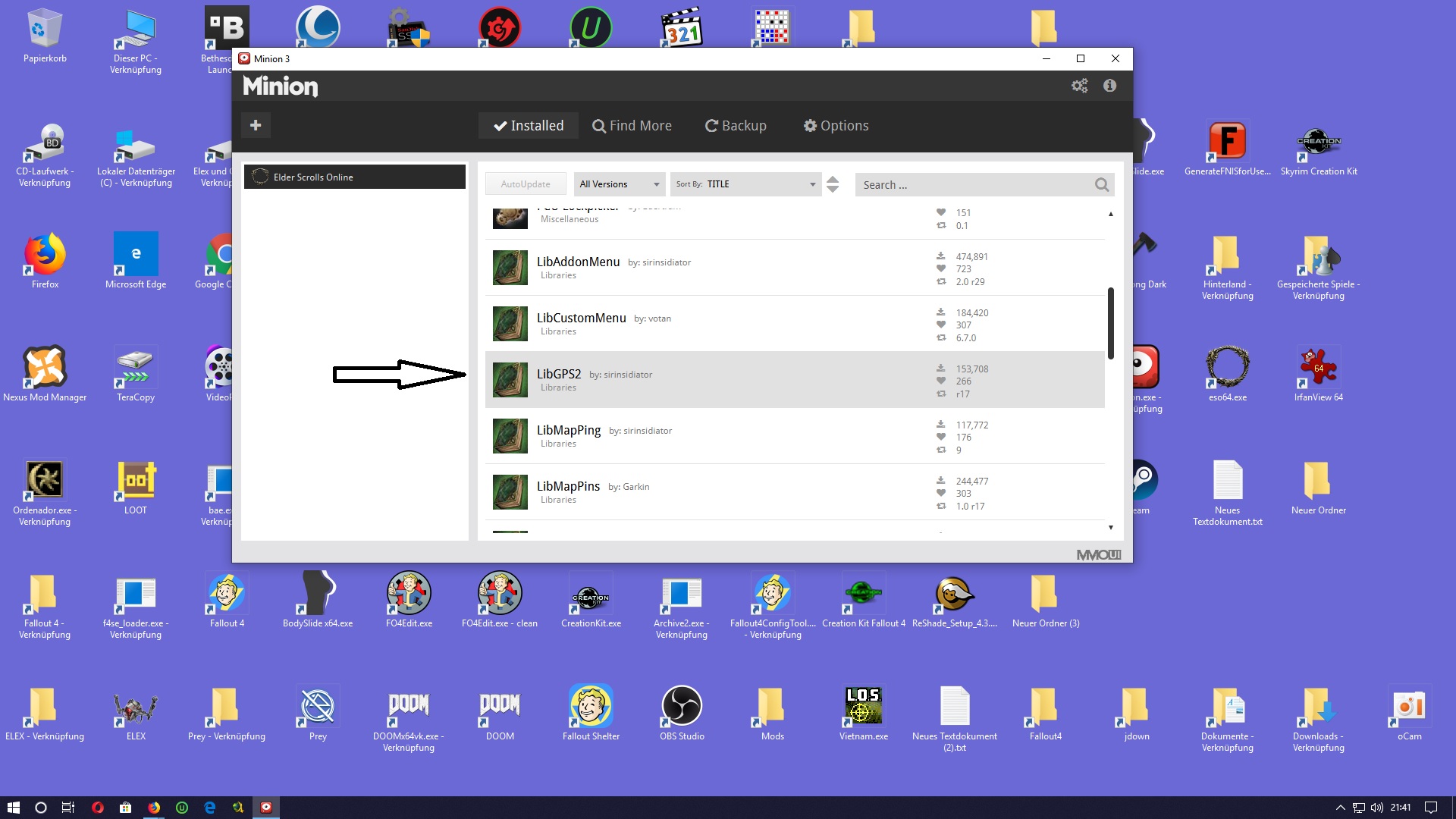
Task: Open Firefox from the taskbar
Action: (x=155, y=807)
